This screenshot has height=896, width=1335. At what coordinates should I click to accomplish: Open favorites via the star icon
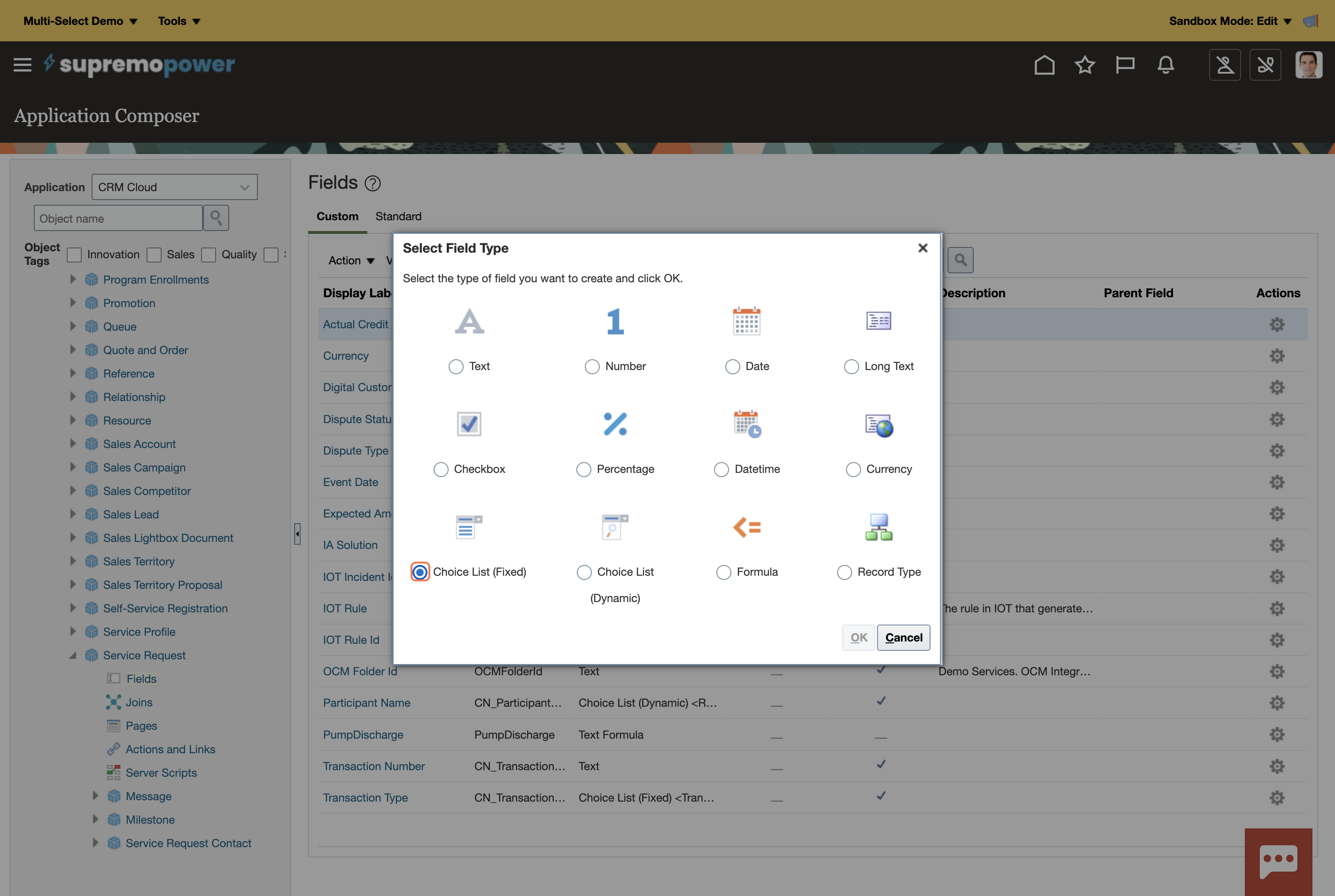point(1085,65)
